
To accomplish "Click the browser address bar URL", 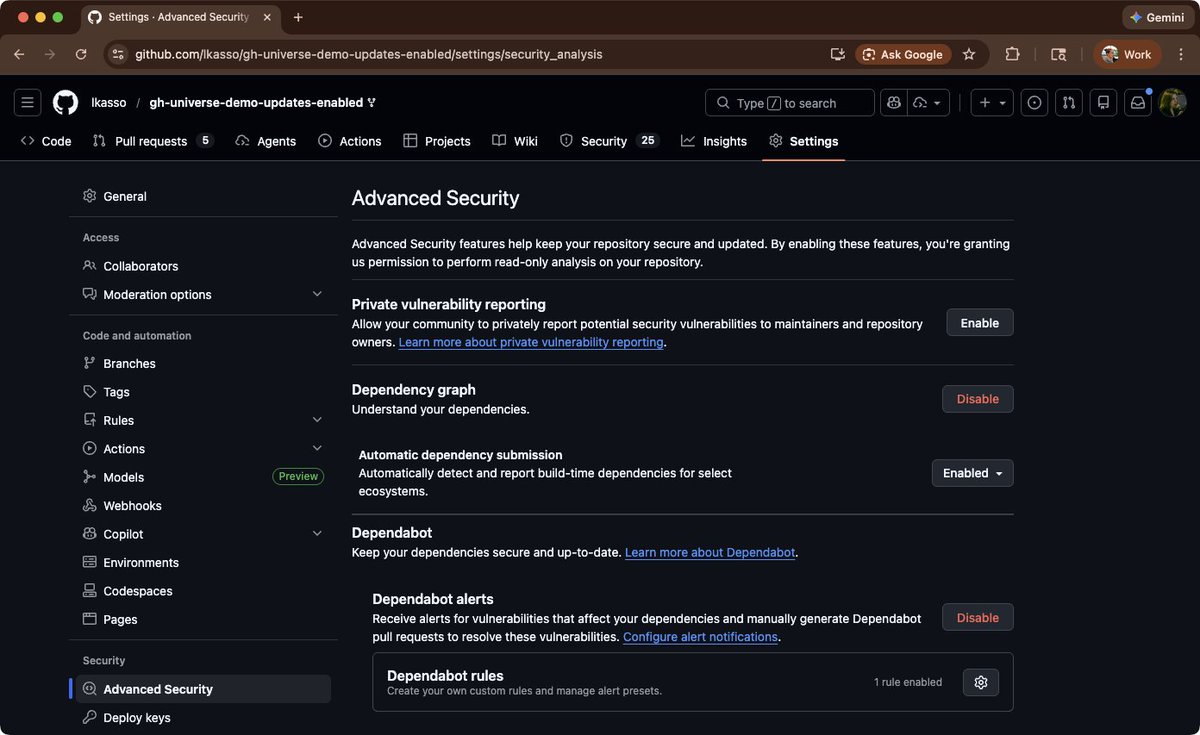I will (369, 55).
